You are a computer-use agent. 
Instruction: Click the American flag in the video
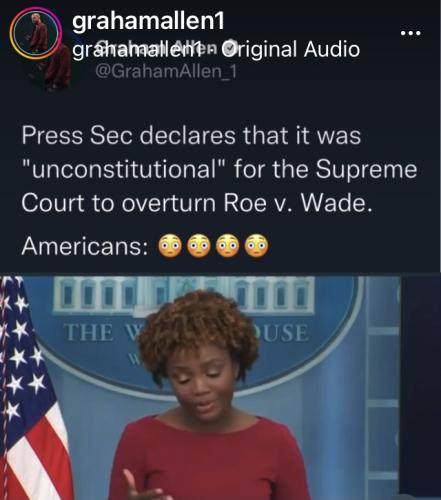click(32, 388)
